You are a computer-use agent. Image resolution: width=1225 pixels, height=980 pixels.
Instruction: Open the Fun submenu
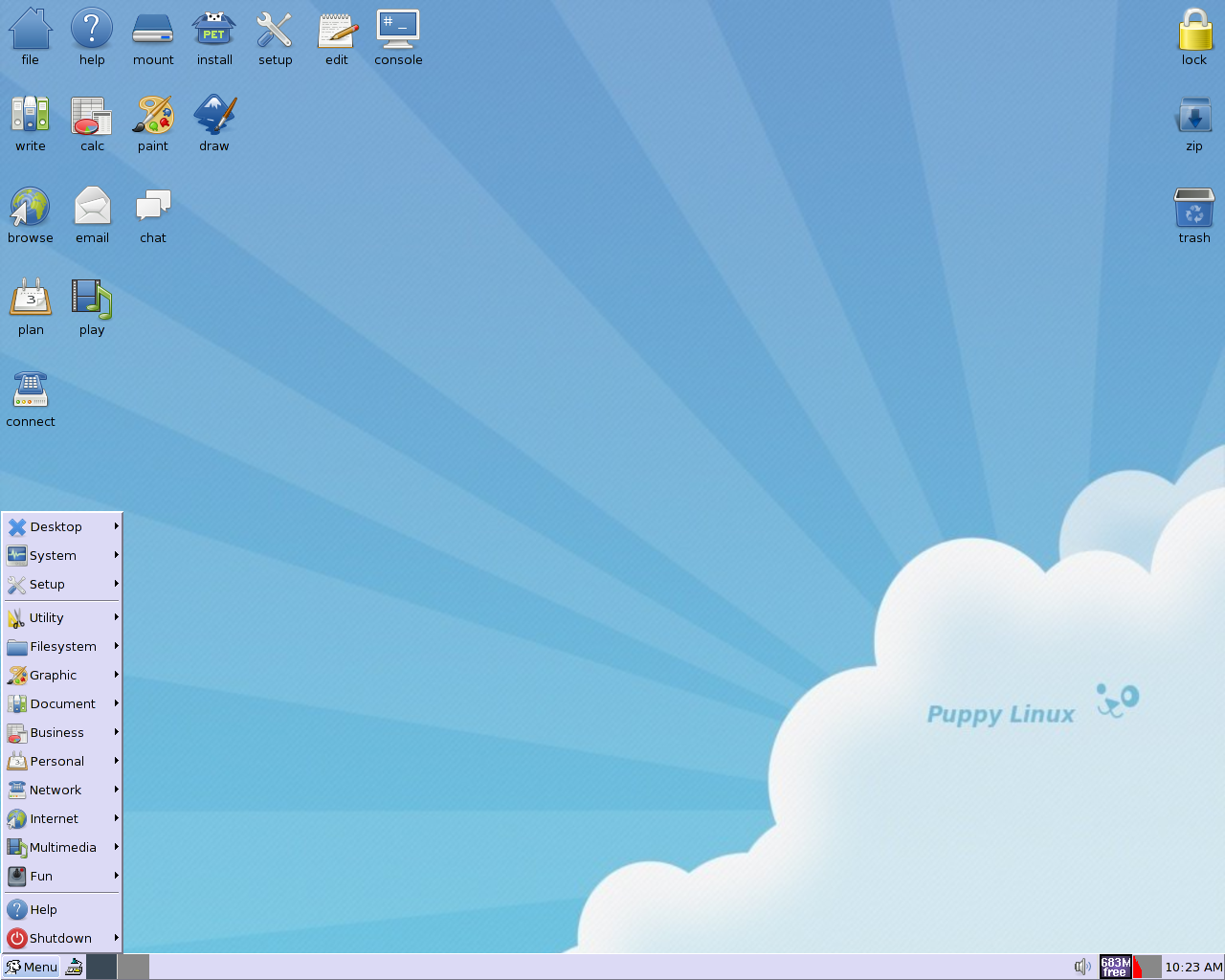click(x=62, y=876)
